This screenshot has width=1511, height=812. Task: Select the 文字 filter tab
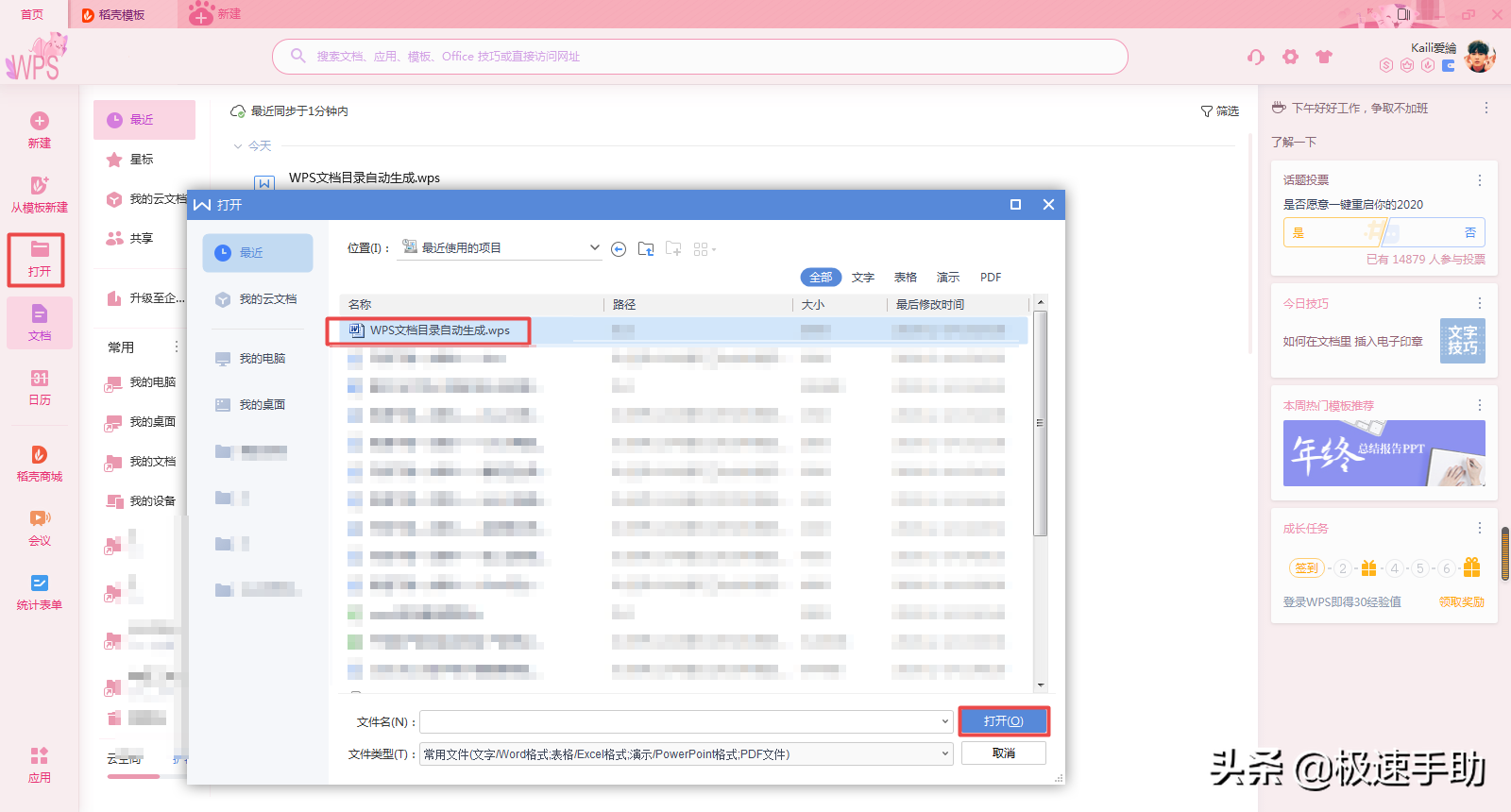click(x=863, y=278)
